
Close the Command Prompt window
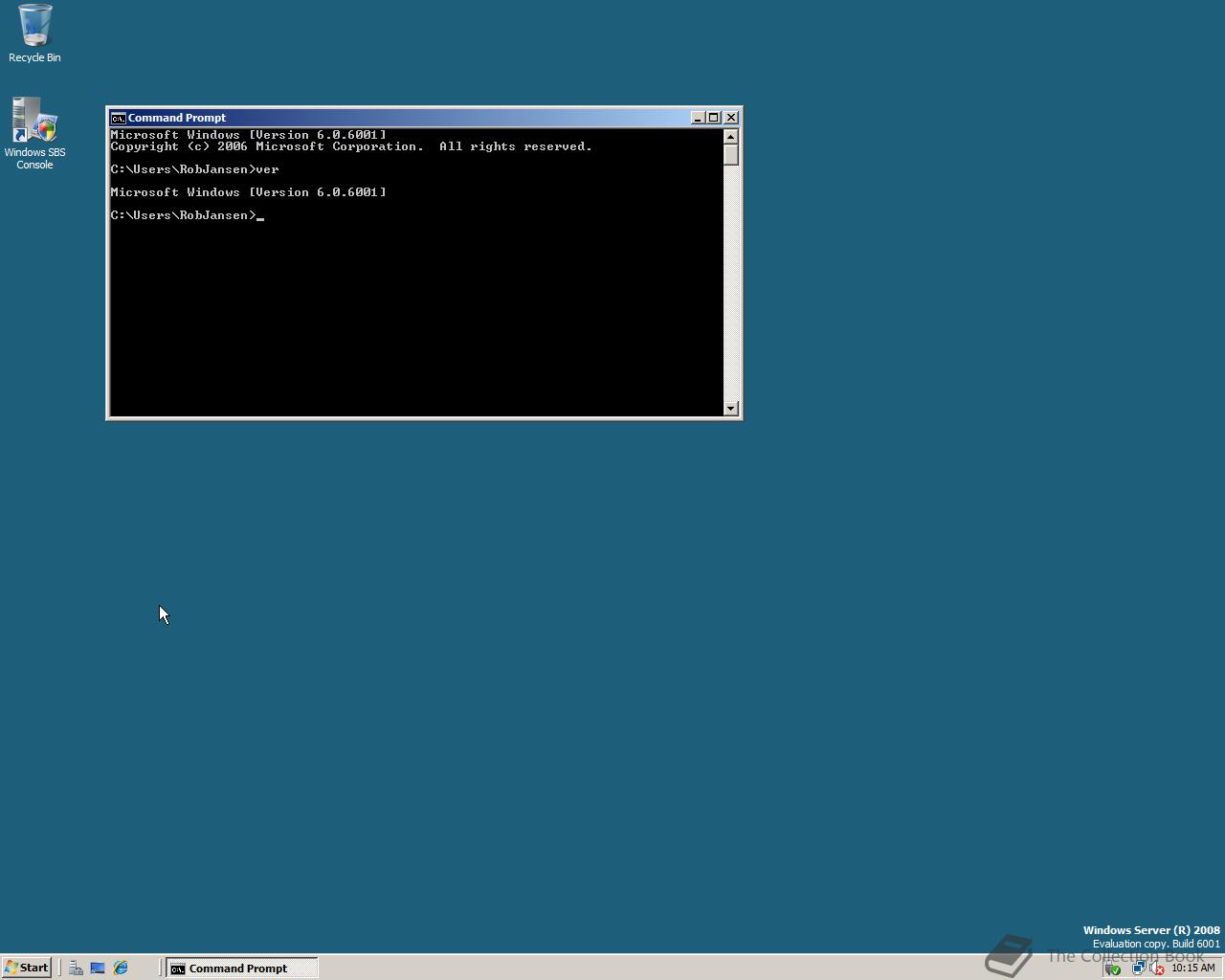[731, 118]
